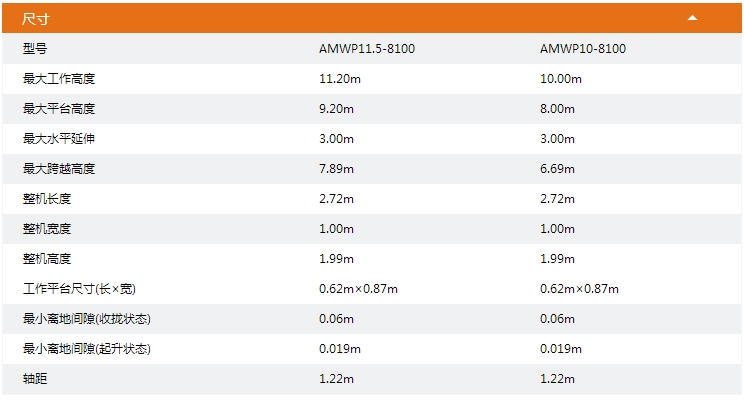Click the 7.89m value cell

(x=336, y=168)
